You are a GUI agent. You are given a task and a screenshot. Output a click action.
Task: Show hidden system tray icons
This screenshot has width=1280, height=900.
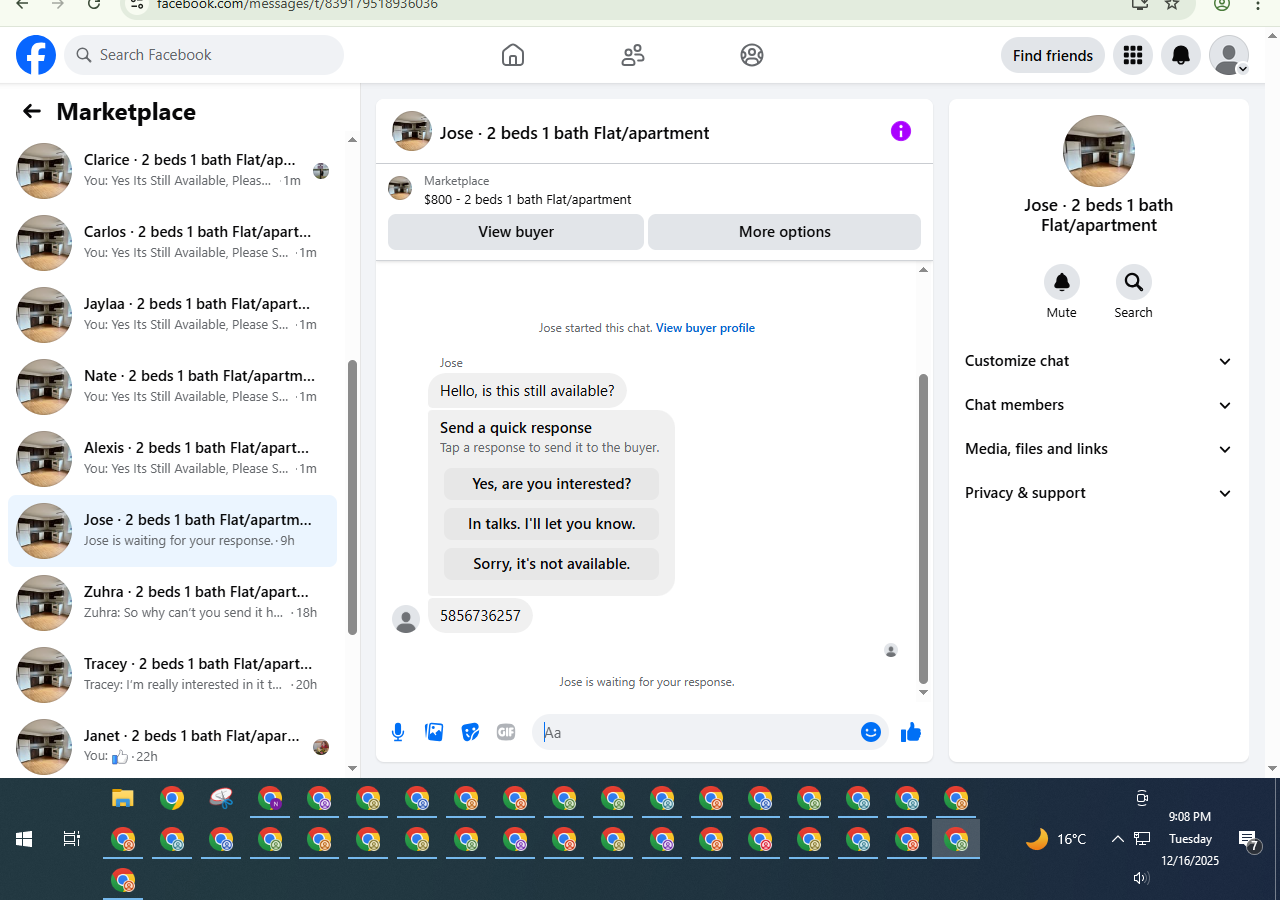(1118, 839)
